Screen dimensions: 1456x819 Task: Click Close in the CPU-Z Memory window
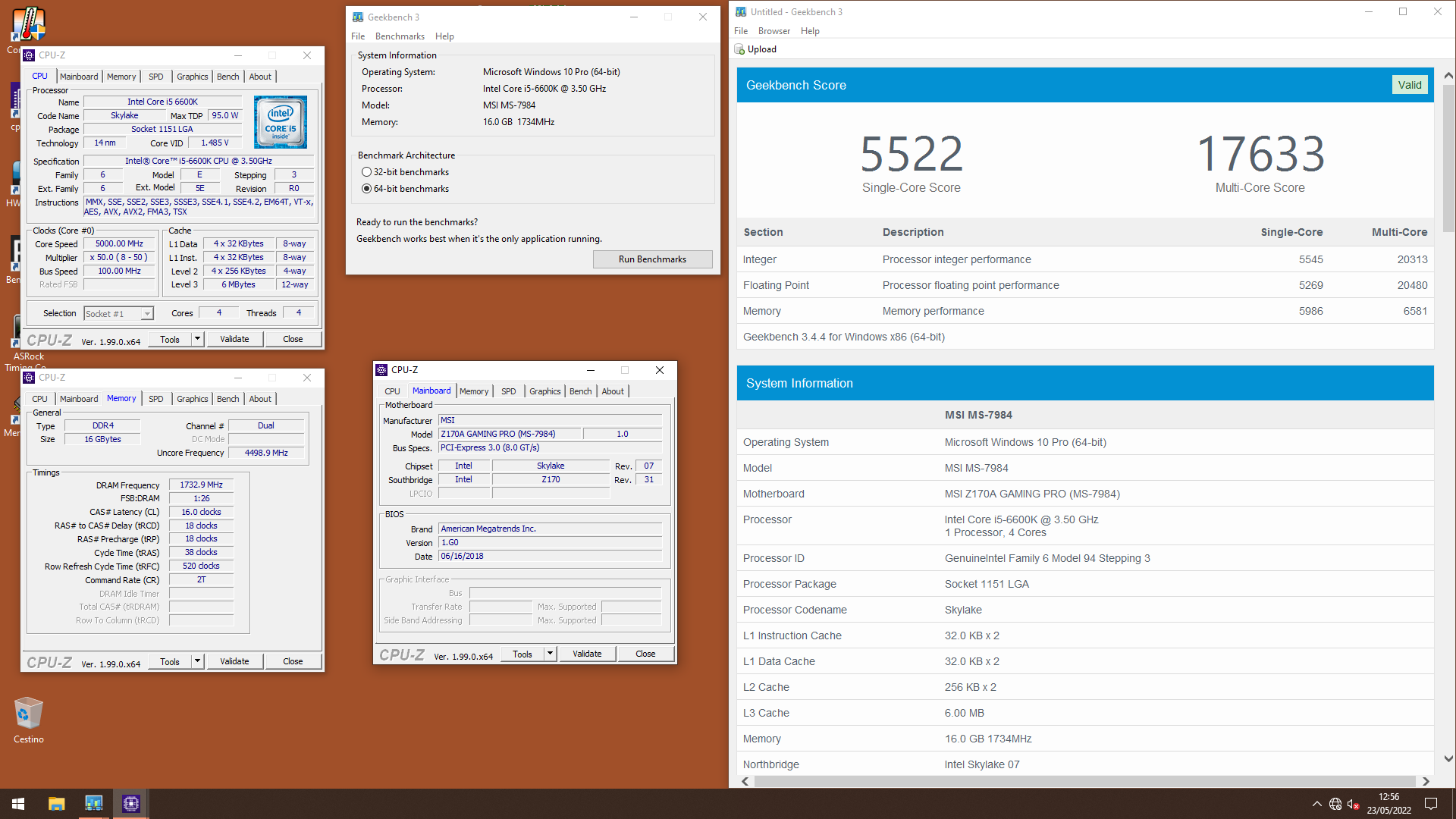tap(293, 661)
